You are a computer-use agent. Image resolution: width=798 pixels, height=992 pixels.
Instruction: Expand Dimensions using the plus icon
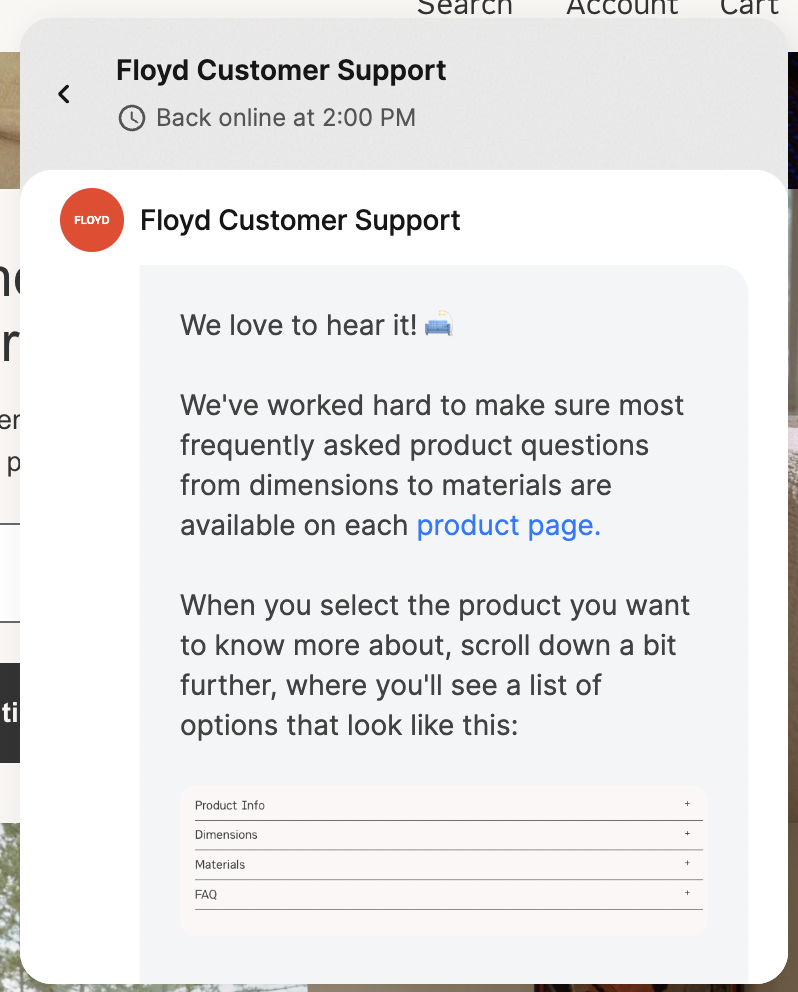click(687, 833)
